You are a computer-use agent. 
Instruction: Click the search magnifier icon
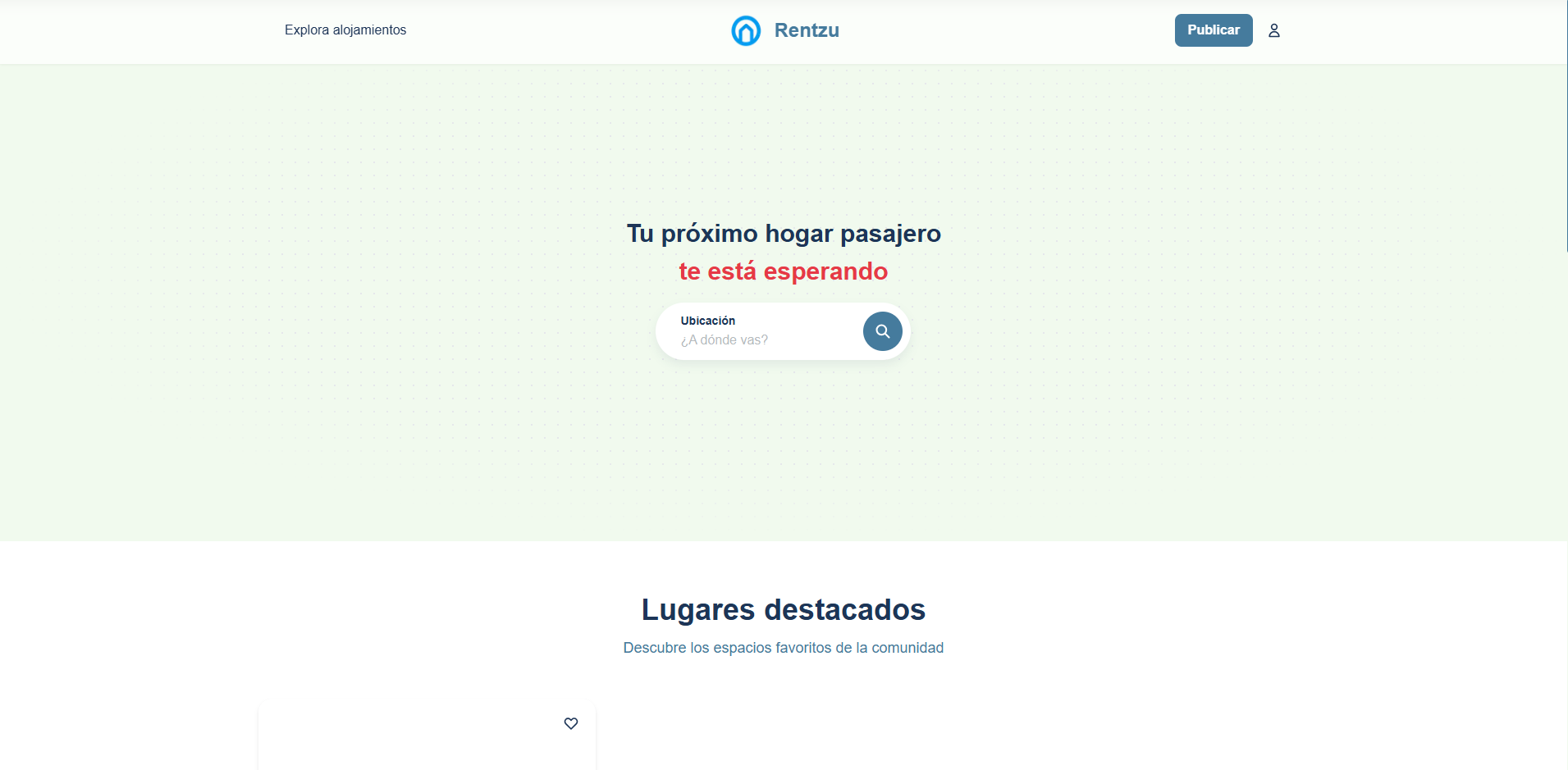coord(882,330)
